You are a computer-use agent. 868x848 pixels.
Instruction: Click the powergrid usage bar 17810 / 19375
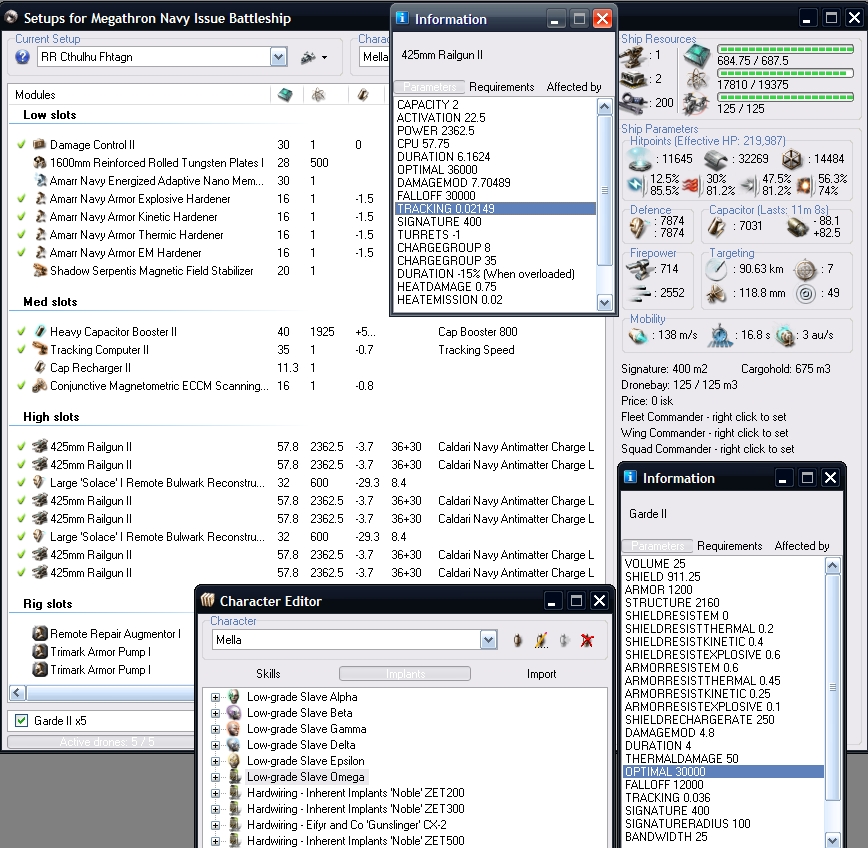[x=785, y=73]
